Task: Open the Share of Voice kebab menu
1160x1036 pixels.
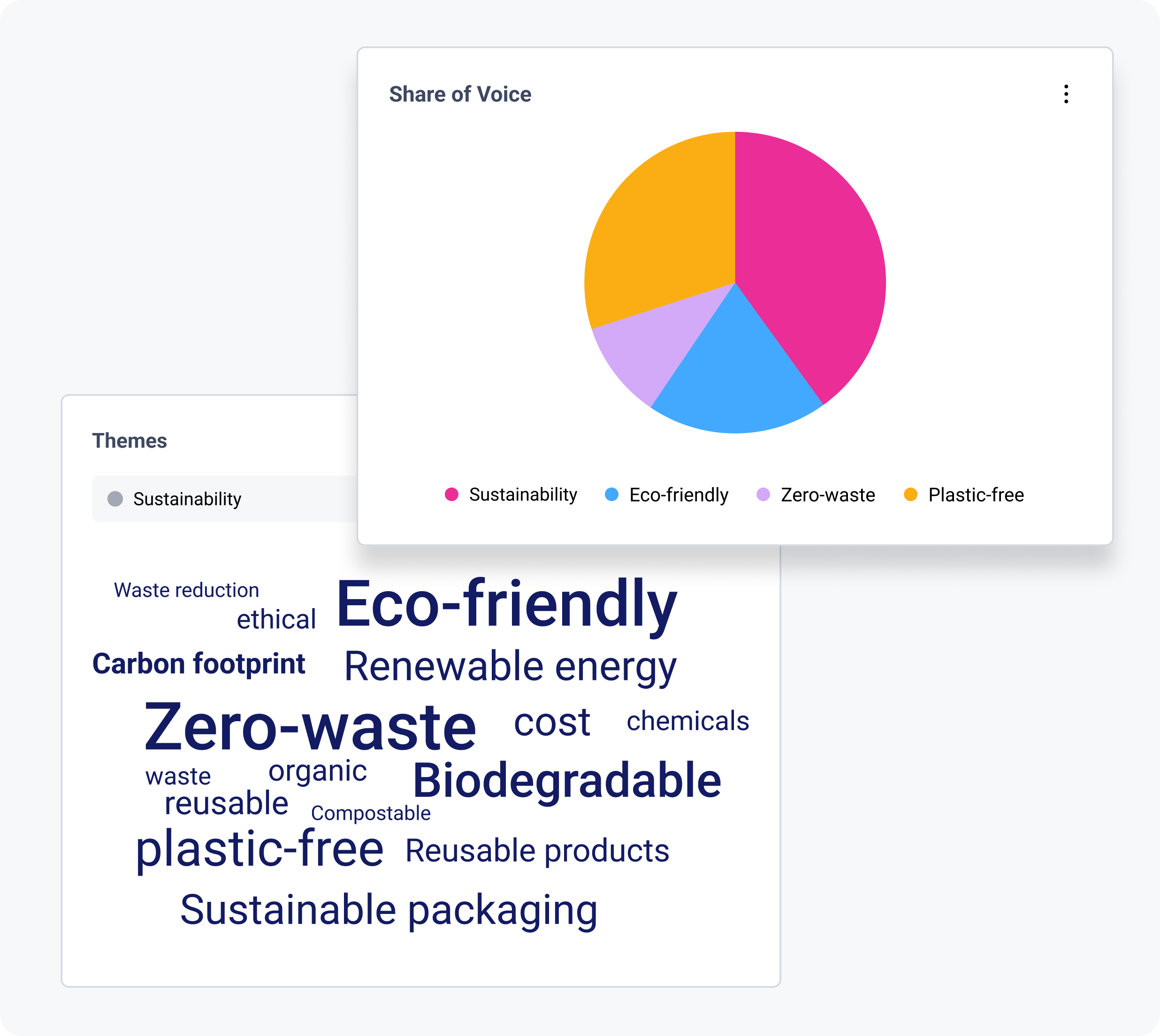Action: 1066,94
